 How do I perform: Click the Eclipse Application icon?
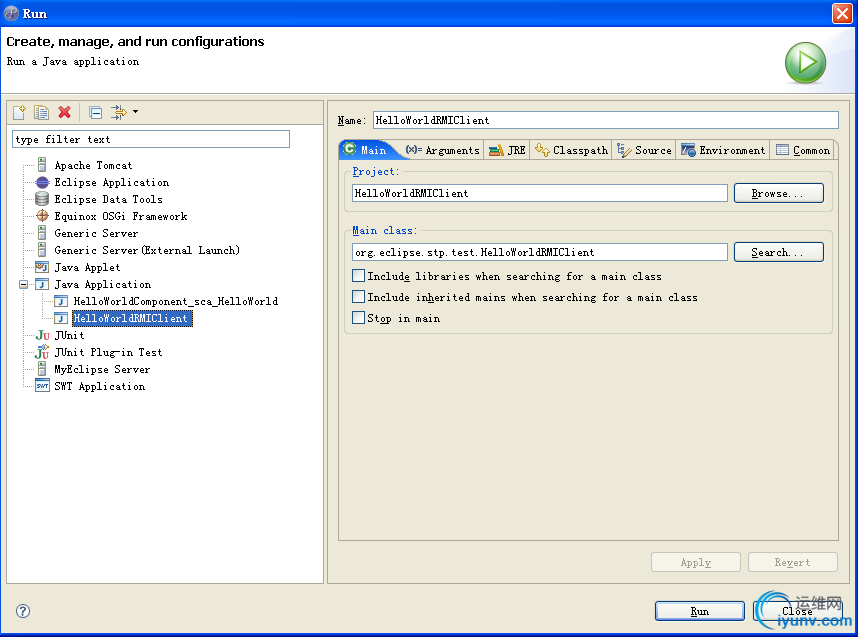tap(42, 182)
